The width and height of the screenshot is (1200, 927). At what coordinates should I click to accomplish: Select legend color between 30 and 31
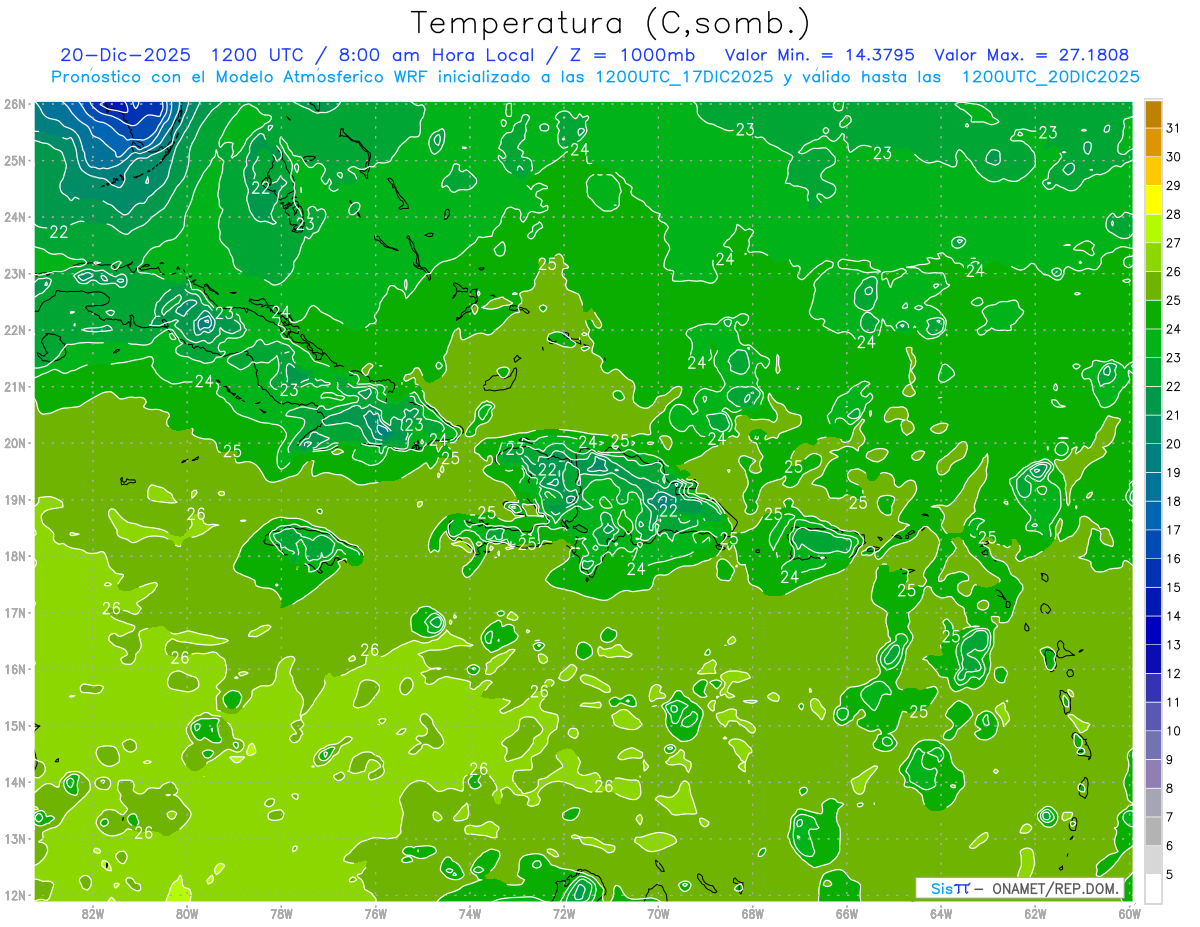coord(1153,143)
